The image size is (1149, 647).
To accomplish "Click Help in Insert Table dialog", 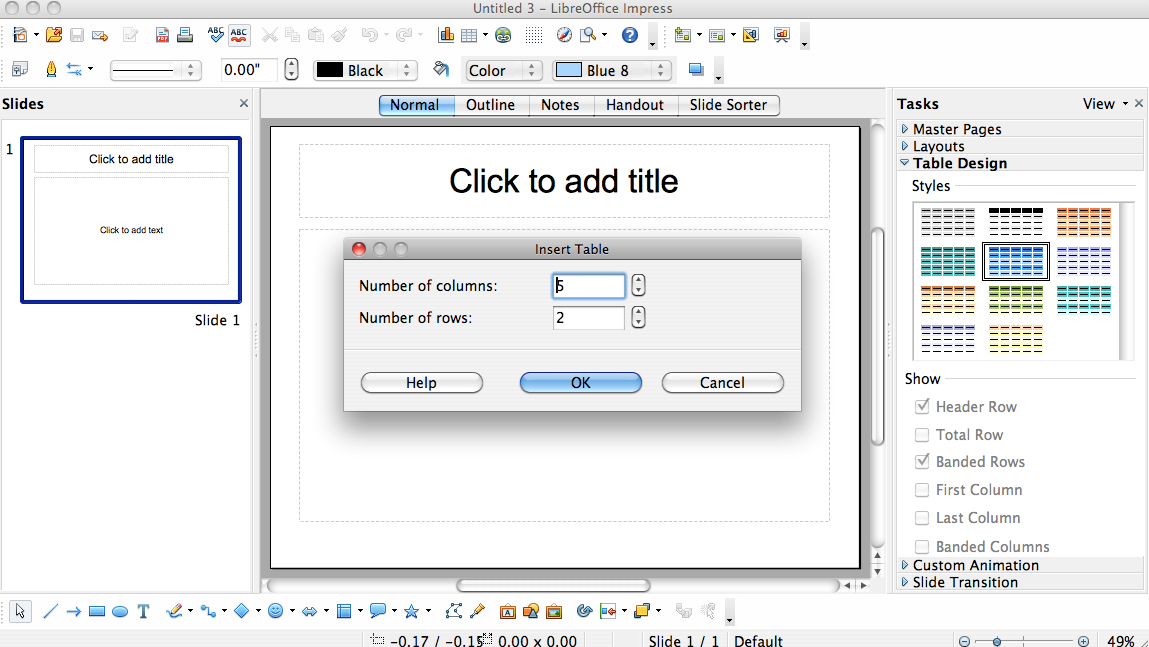I will click(x=421, y=382).
